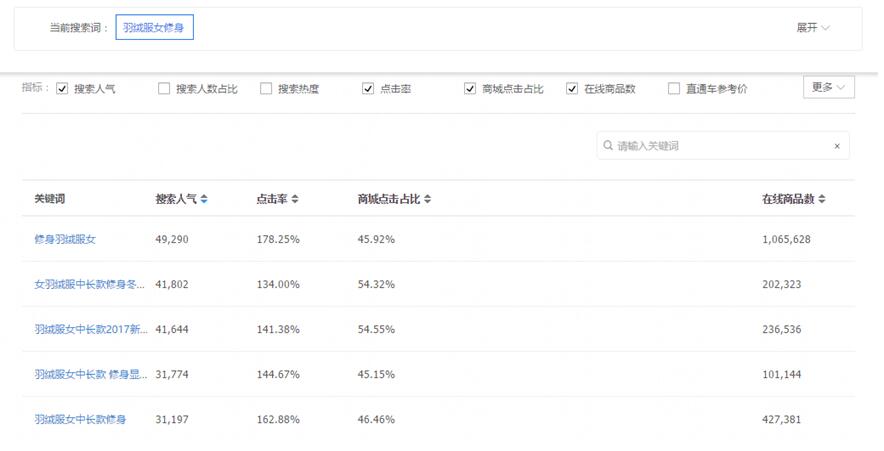This screenshot has width=884, height=451.
Task: Click the current search term tag 羽绒服女修身
Action: [x=154, y=28]
